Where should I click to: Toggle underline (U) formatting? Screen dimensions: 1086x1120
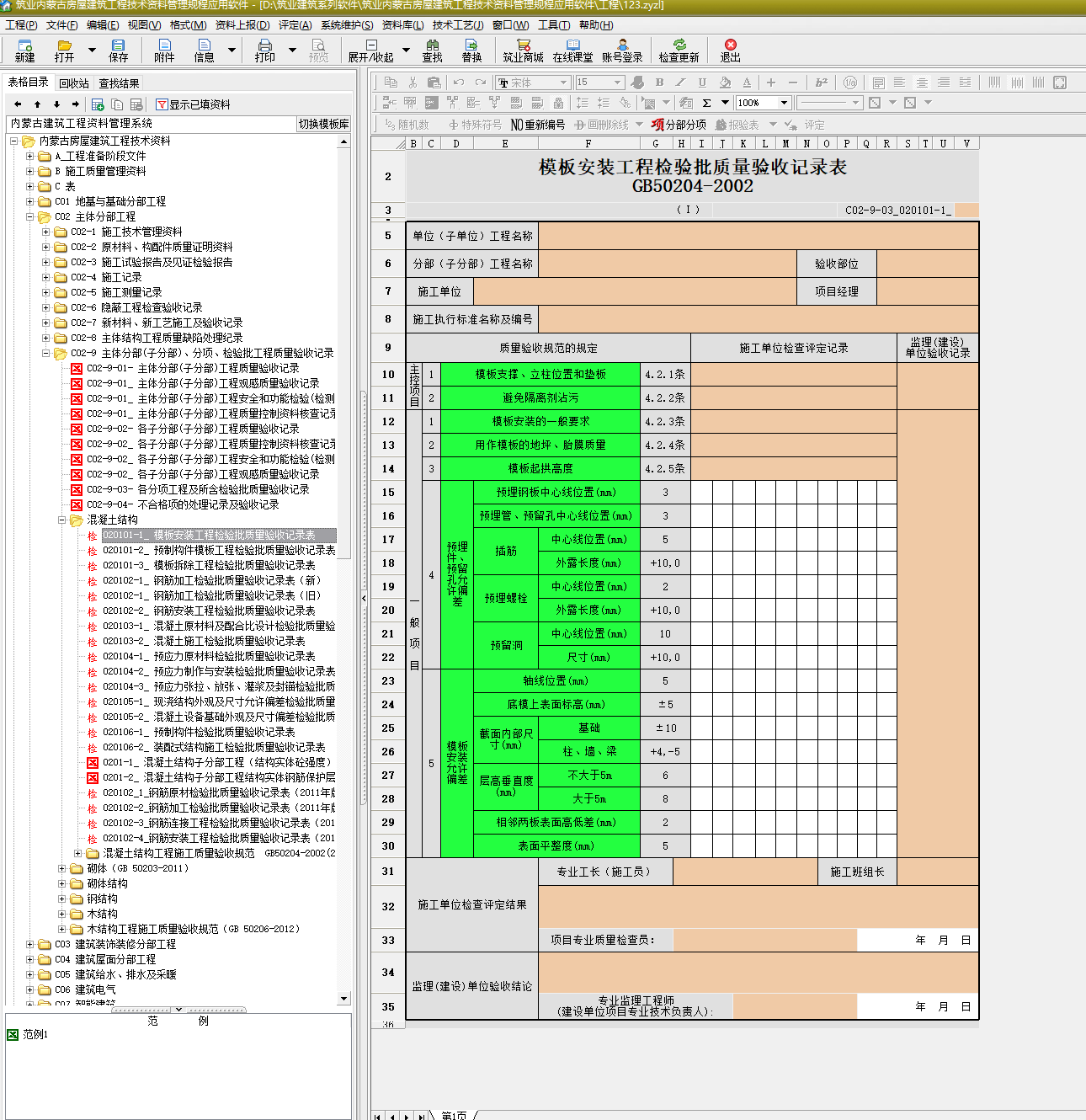(x=702, y=82)
